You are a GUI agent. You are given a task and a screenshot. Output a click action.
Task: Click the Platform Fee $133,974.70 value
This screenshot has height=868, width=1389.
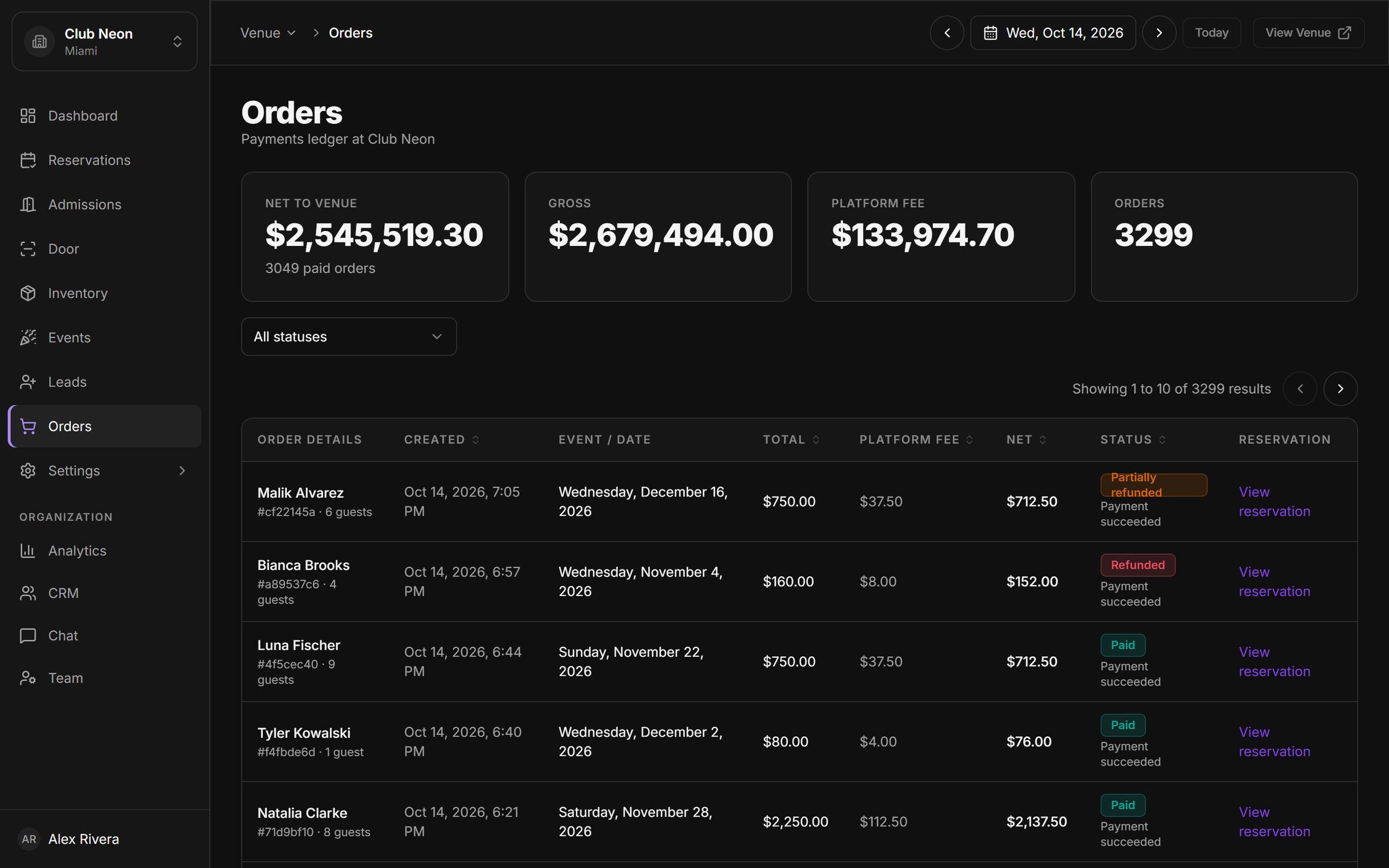click(x=923, y=234)
